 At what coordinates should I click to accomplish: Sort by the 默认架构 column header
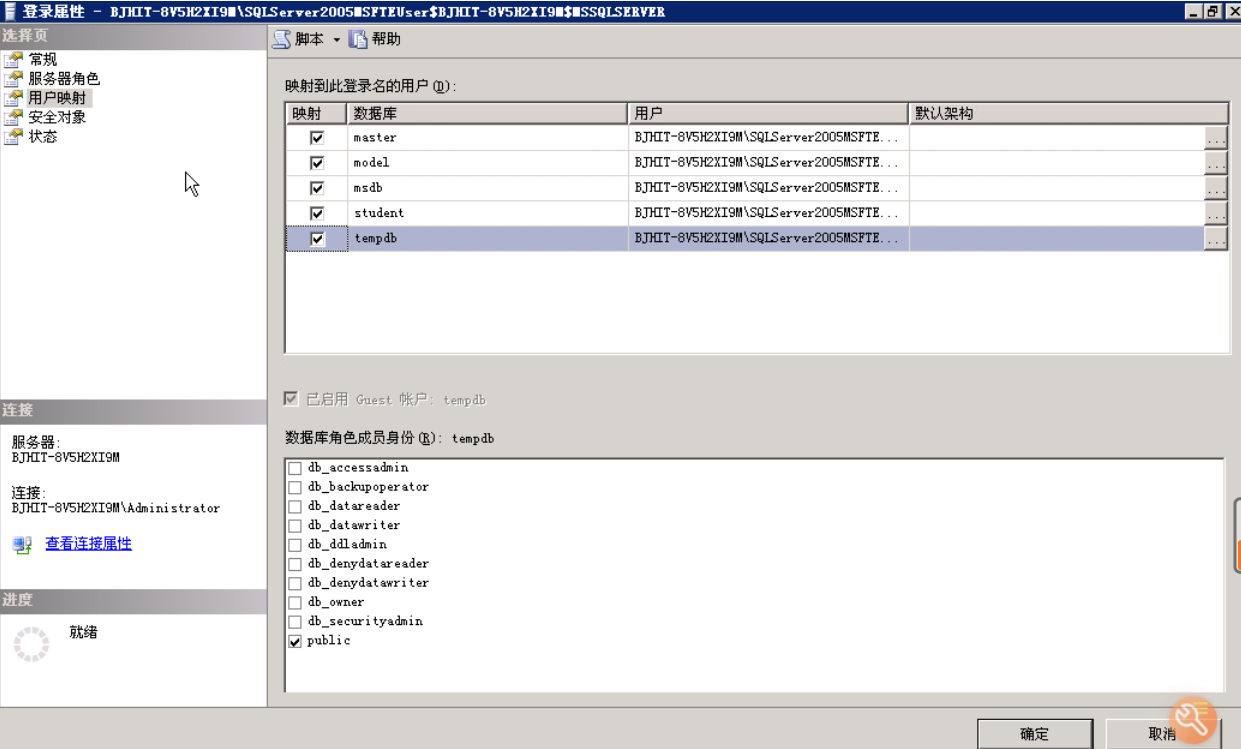[x=1068, y=113]
